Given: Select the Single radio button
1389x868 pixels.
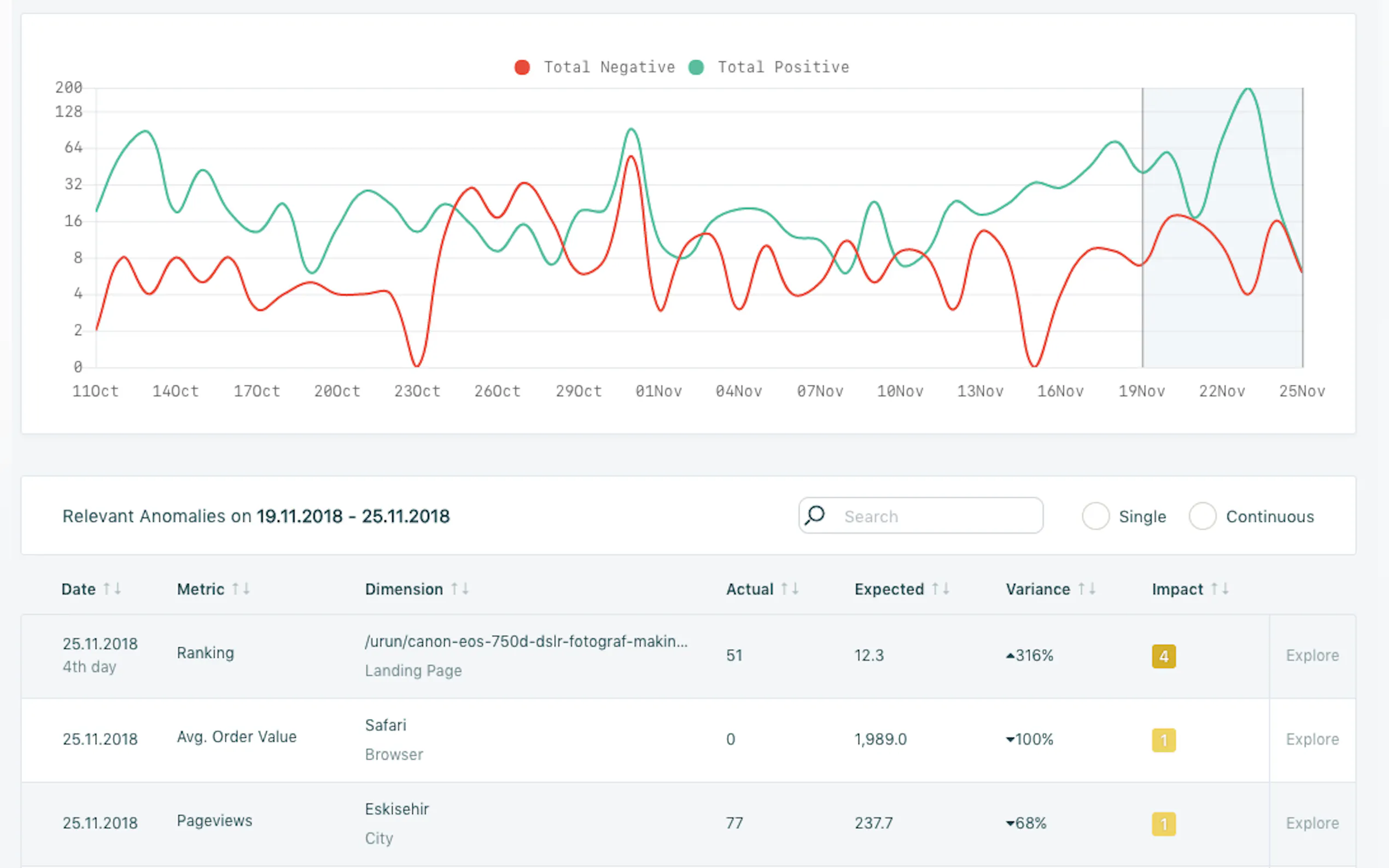Looking at the screenshot, I should [1095, 515].
